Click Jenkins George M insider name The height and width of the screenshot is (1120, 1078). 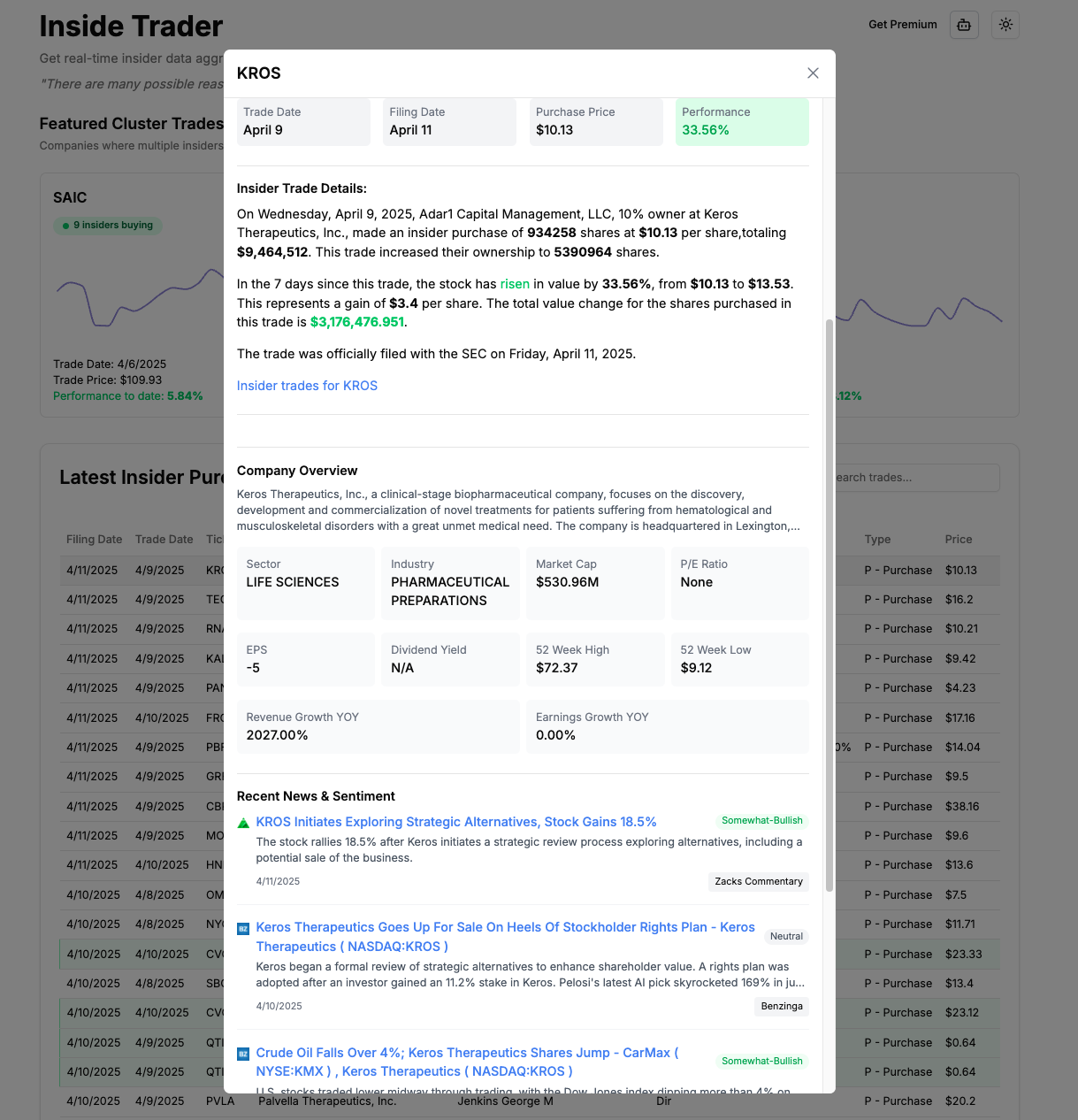click(x=505, y=1101)
